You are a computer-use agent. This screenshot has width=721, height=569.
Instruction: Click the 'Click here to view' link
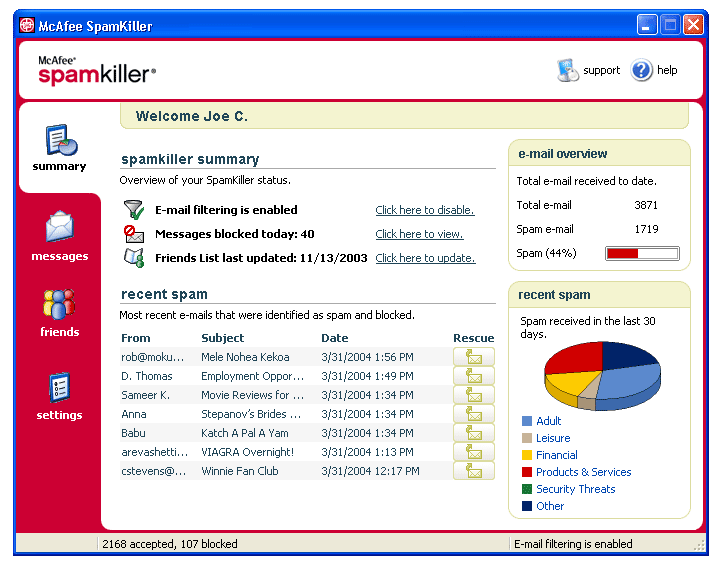coord(419,234)
